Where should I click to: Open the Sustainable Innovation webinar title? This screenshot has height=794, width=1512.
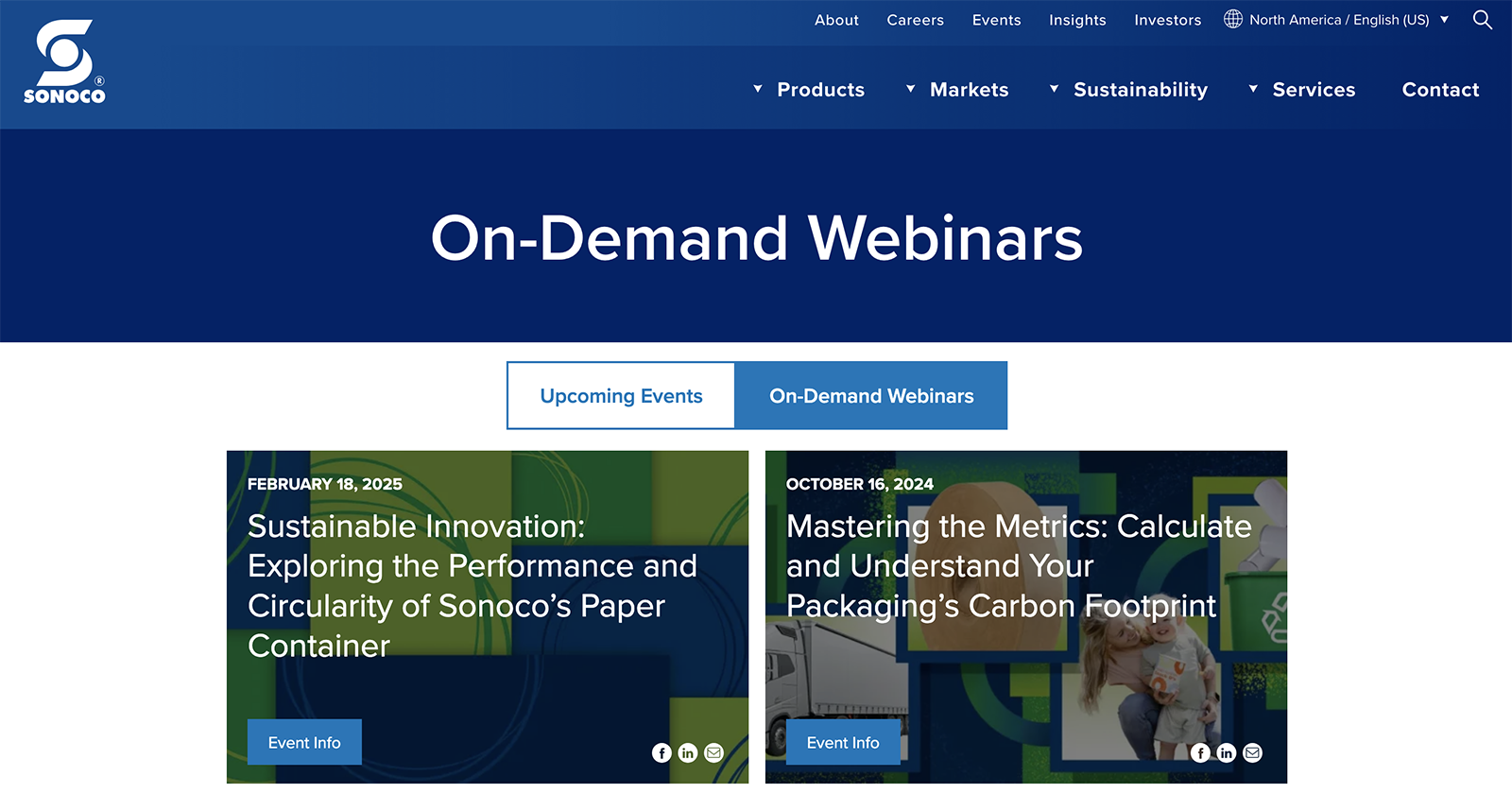point(472,586)
